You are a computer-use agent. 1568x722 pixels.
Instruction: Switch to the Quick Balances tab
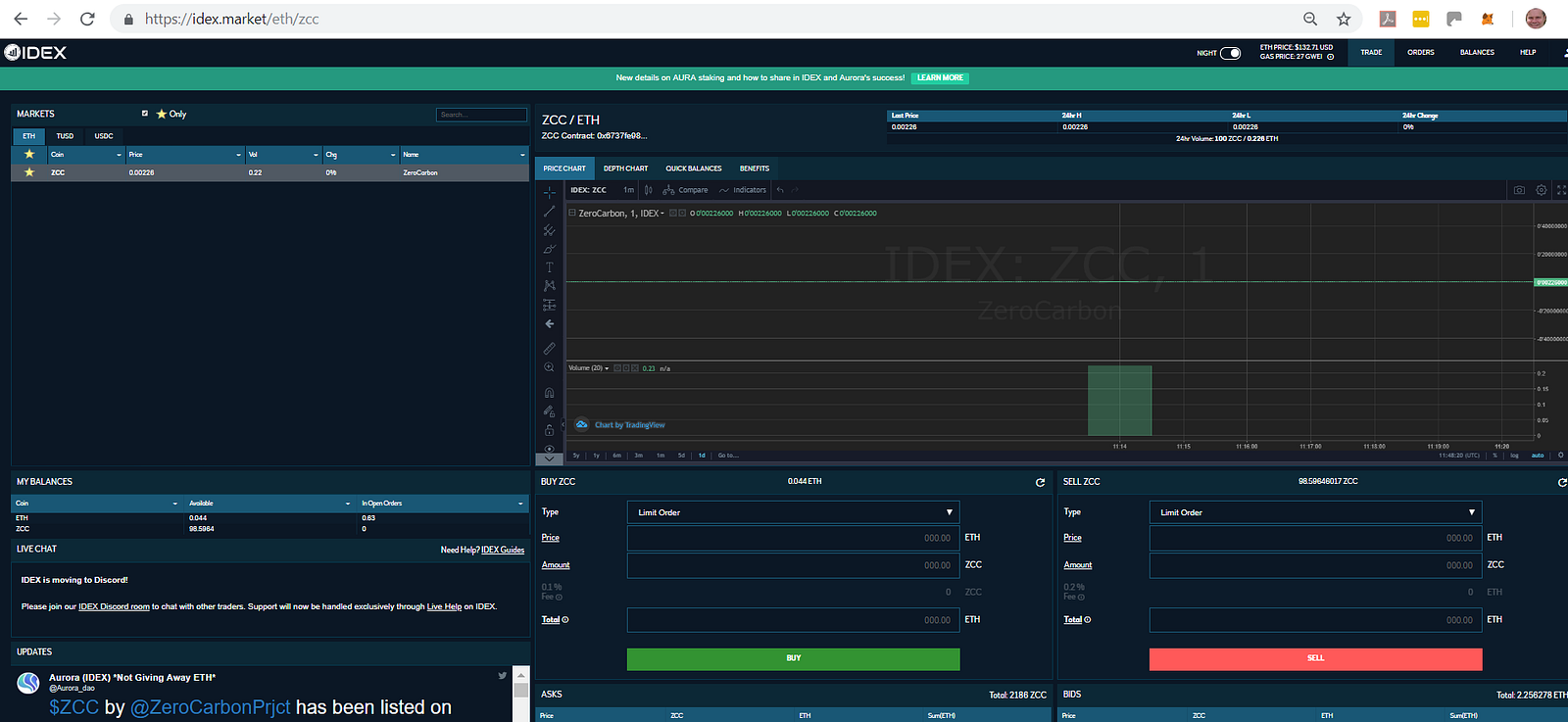(694, 168)
